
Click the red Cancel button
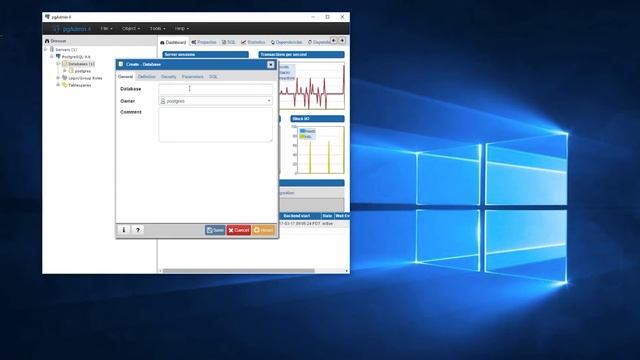coord(239,230)
